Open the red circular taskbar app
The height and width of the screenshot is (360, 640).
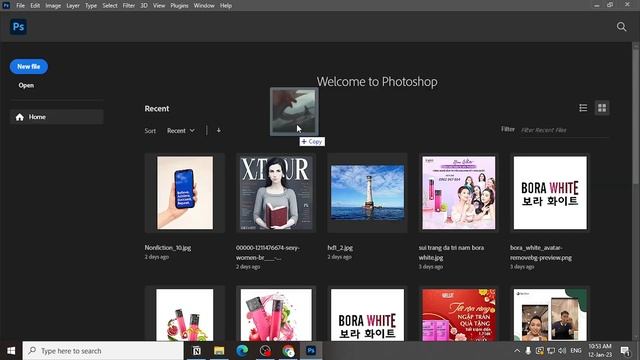265,351
